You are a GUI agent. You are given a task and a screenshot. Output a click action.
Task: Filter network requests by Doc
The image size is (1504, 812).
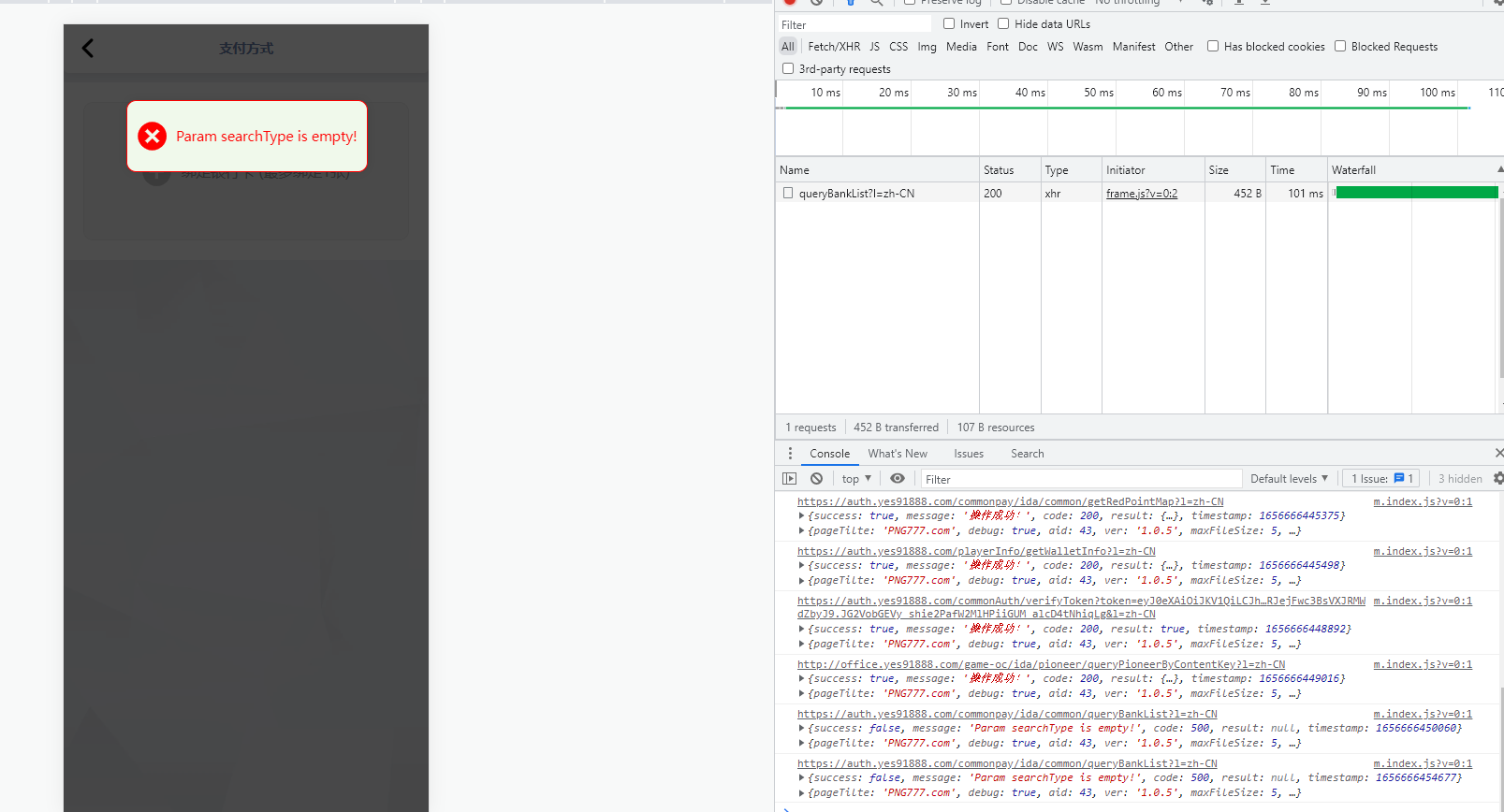[1028, 47]
